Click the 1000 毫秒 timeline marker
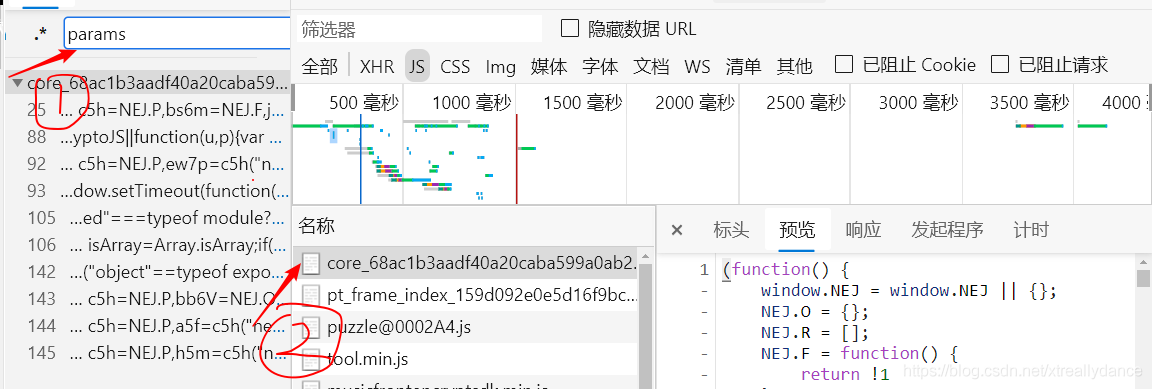This screenshot has width=1152, height=389. click(471, 102)
